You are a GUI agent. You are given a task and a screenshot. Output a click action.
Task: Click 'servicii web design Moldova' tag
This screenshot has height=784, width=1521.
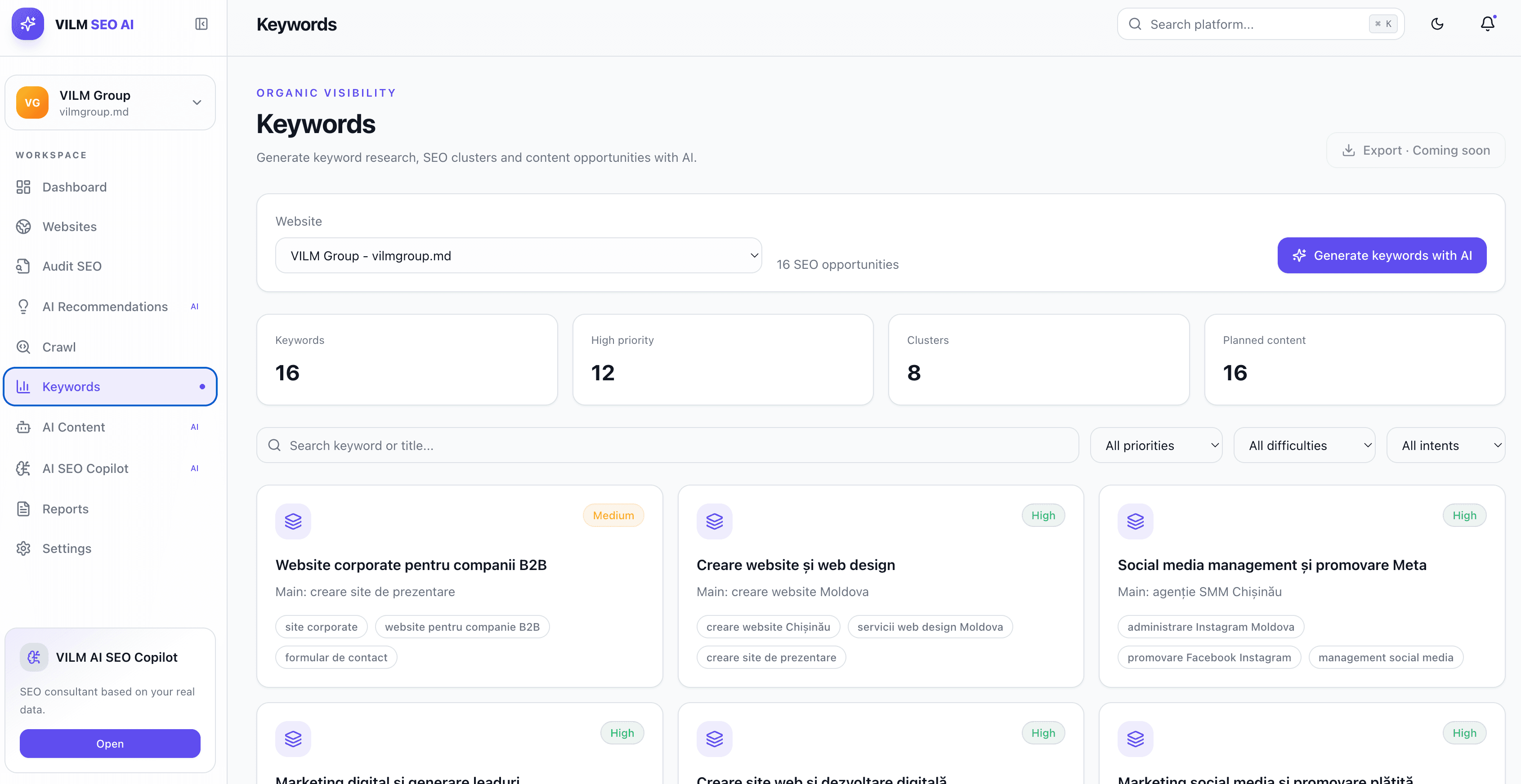tap(930, 626)
